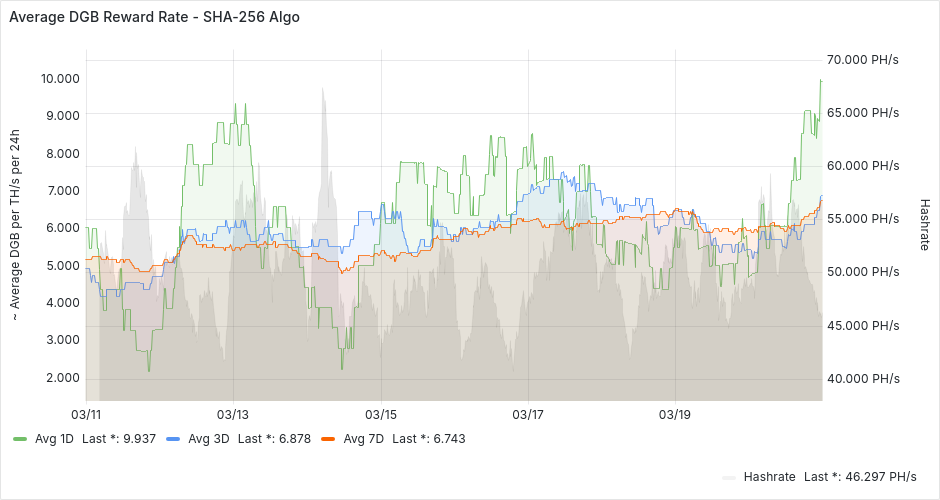This screenshot has height=500, width=940.
Task: Click the green Avg 1D color swatch
Action: (20, 439)
